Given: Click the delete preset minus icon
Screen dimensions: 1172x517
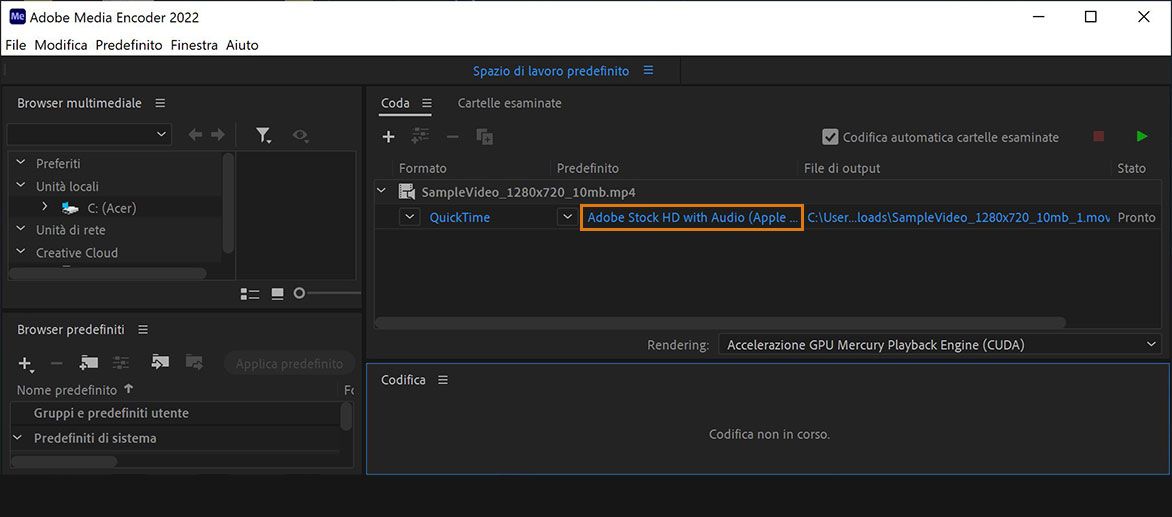Looking at the screenshot, I should (56, 363).
